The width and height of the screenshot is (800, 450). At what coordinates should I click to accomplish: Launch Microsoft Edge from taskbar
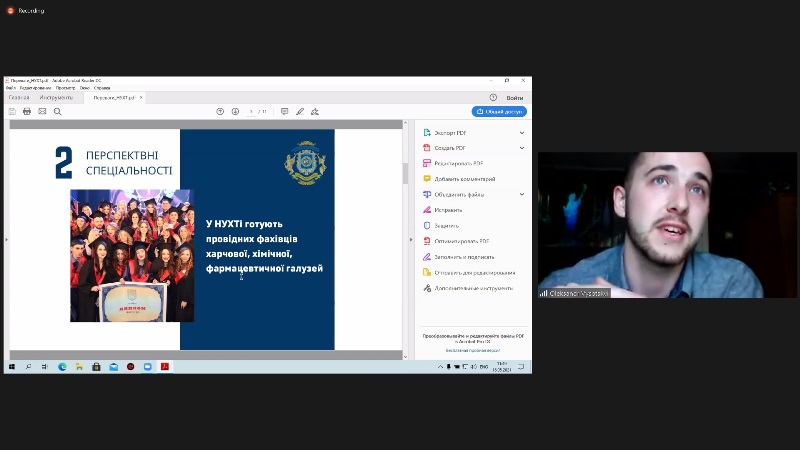62,367
